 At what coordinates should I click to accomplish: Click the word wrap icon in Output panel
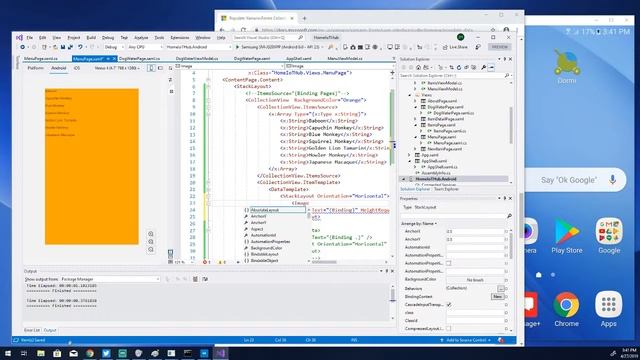205,279
